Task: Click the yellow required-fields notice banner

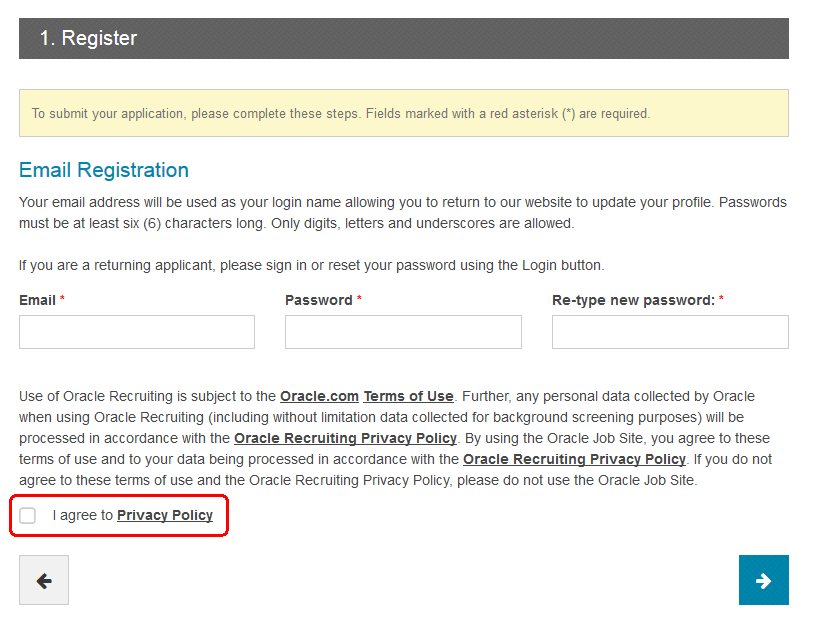Action: tap(404, 113)
